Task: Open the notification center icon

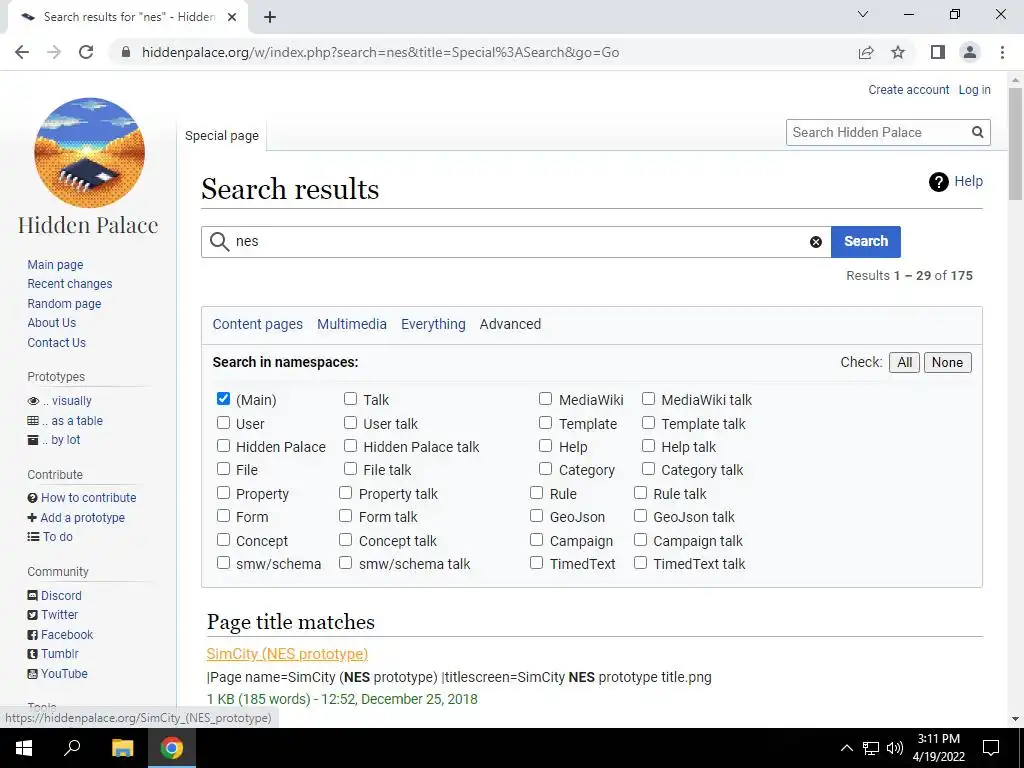Action: (x=991, y=748)
